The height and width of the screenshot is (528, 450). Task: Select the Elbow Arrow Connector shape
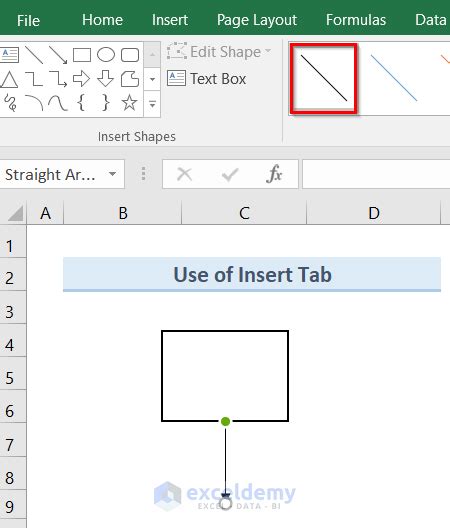pos(58,79)
